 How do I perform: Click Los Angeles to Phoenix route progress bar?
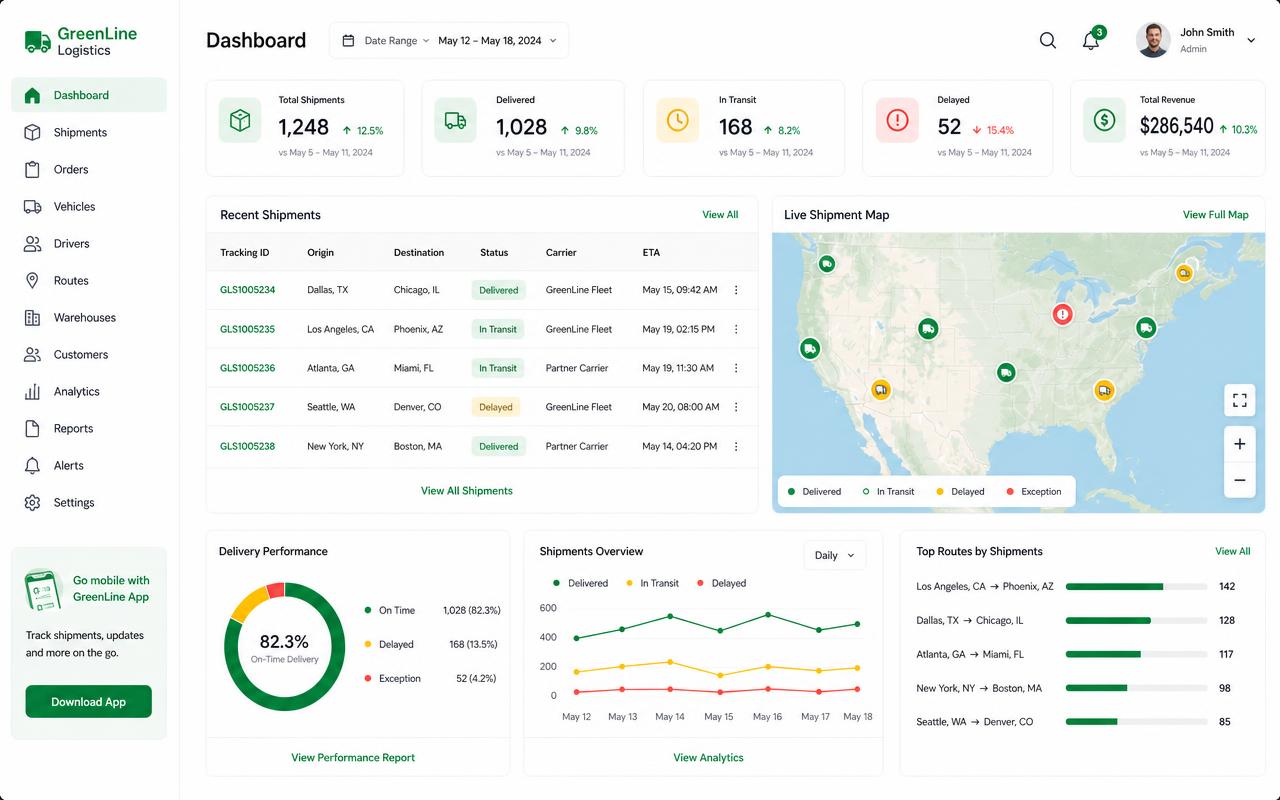pyautogui.click(x=1137, y=586)
